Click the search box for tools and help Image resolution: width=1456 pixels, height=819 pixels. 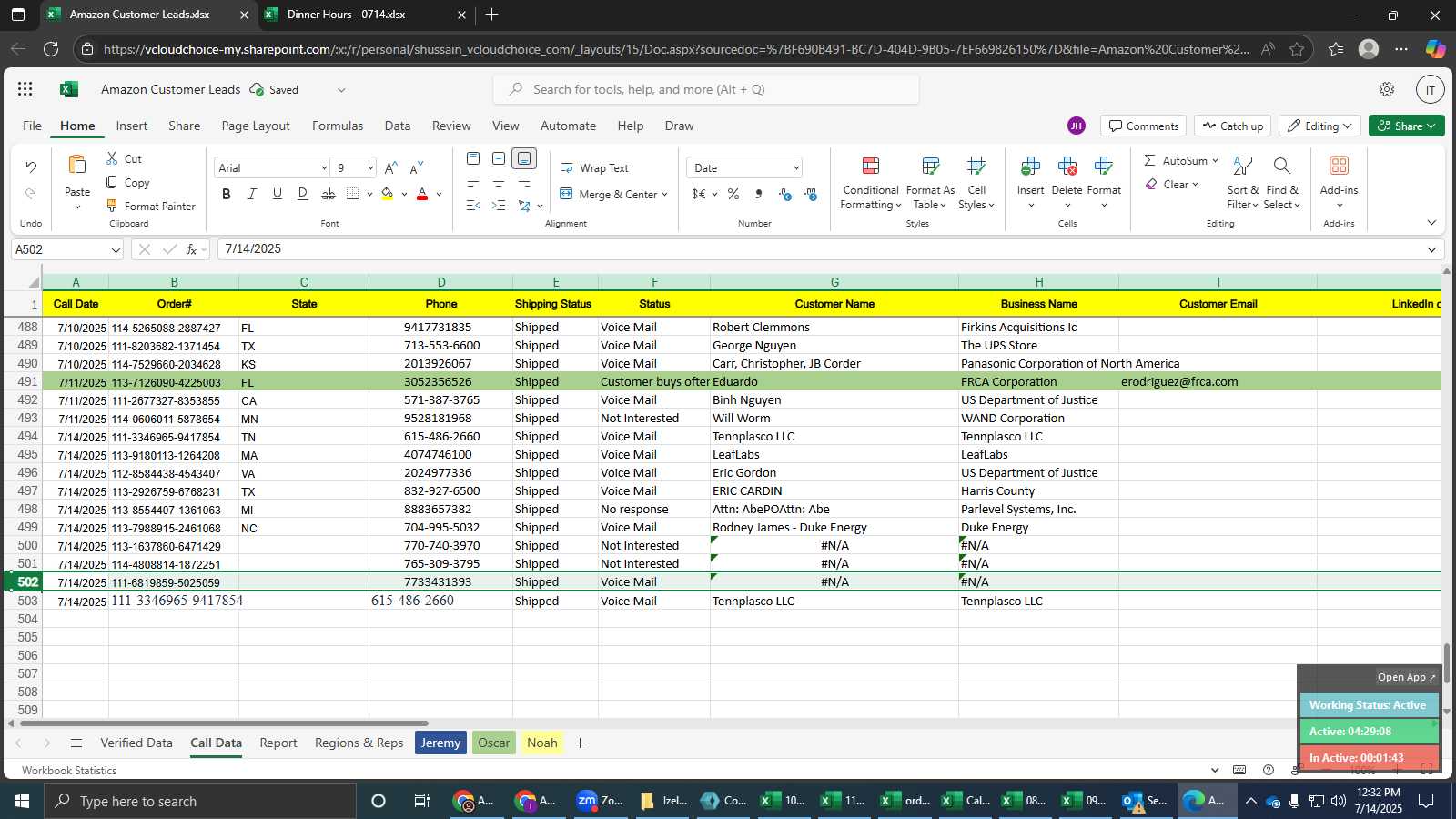tap(706, 89)
